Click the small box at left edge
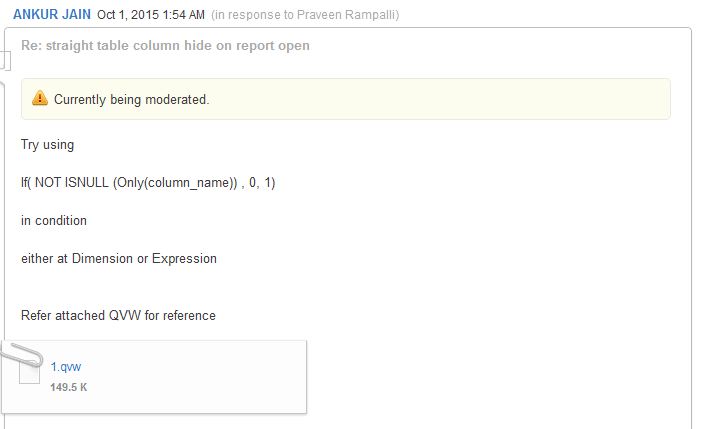 3,60
